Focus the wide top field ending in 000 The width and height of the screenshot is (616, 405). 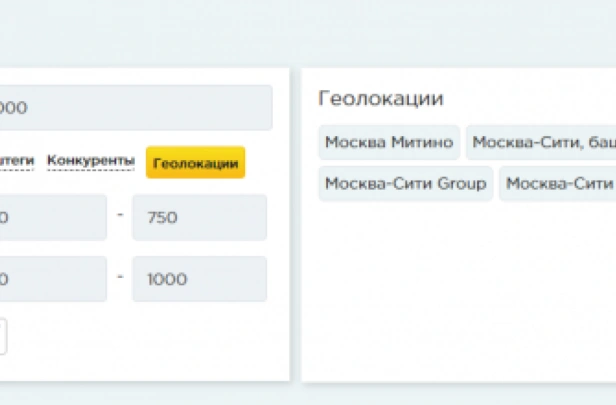pyautogui.click(x=136, y=107)
